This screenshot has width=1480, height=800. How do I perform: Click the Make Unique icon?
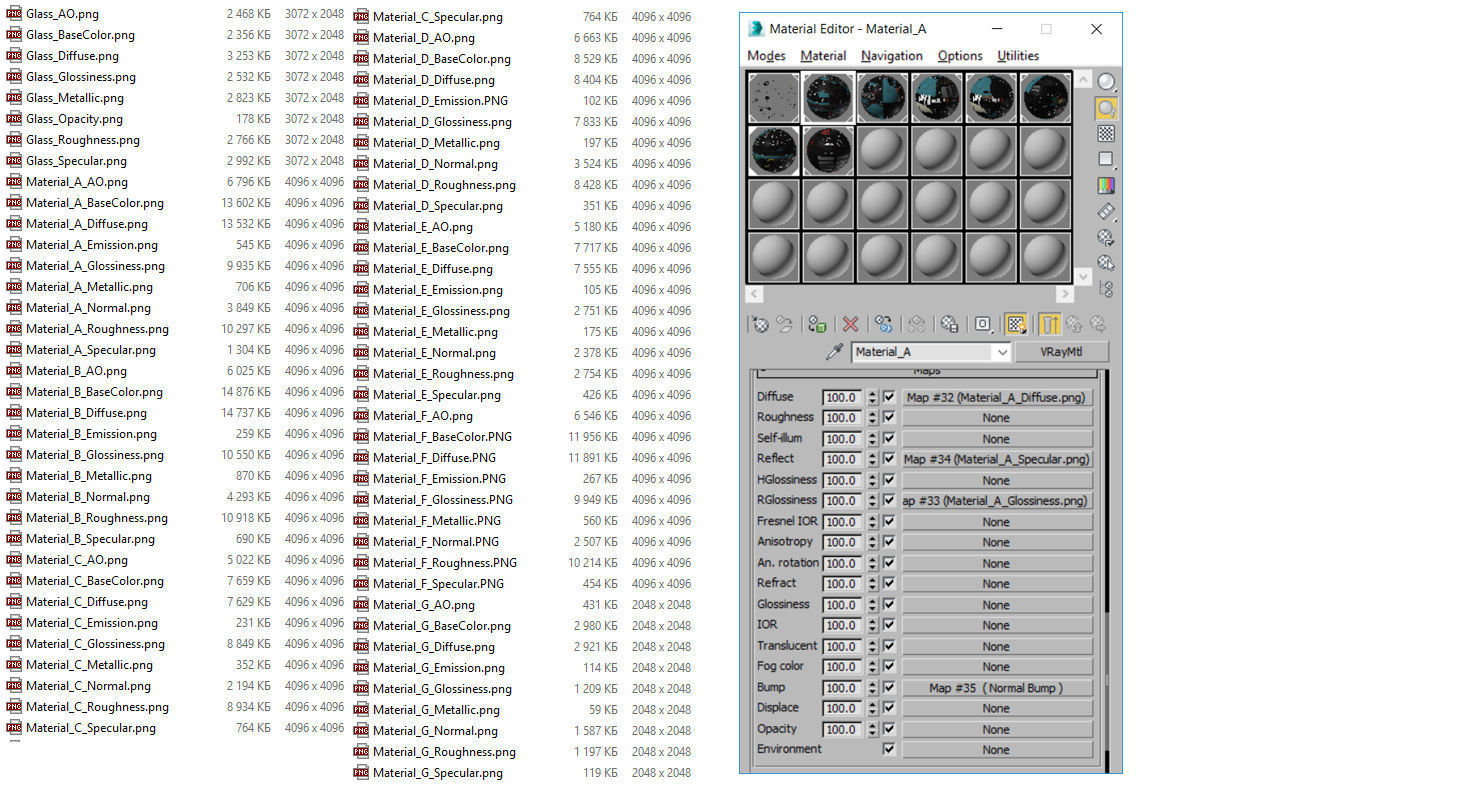click(x=916, y=324)
